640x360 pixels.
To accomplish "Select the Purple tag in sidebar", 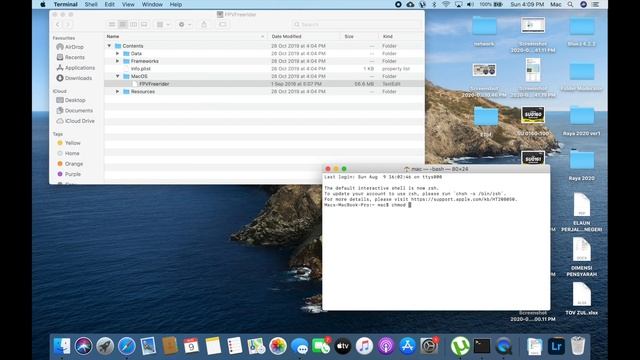I will 69,174.
